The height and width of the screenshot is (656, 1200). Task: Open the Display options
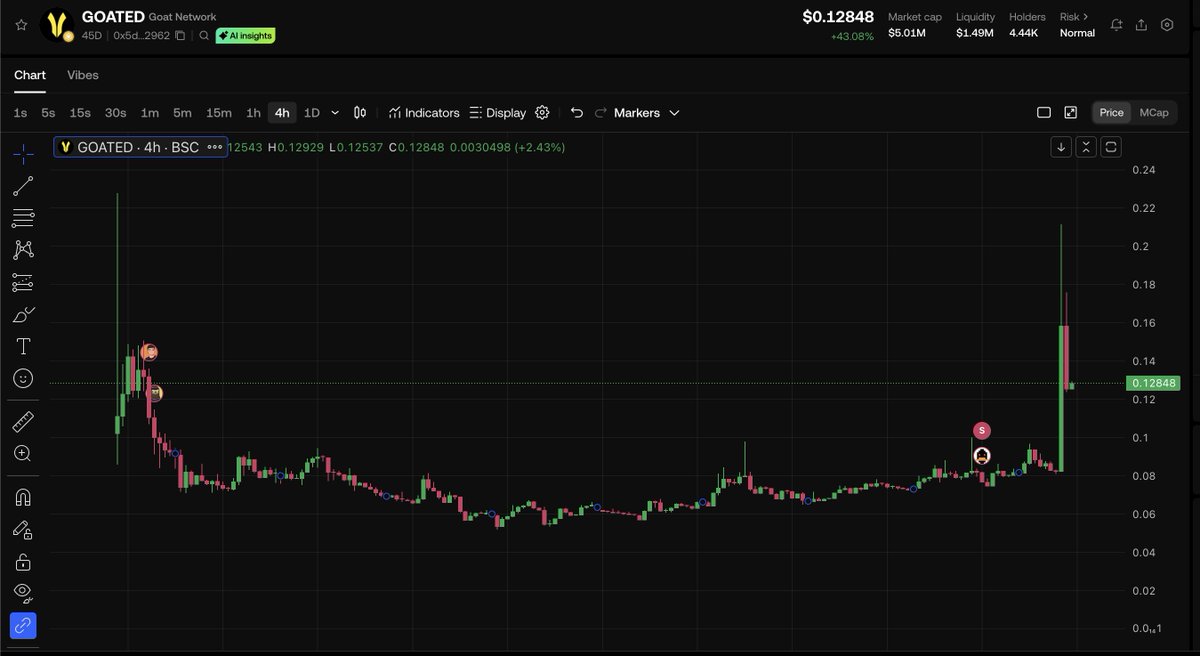click(x=497, y=113)
